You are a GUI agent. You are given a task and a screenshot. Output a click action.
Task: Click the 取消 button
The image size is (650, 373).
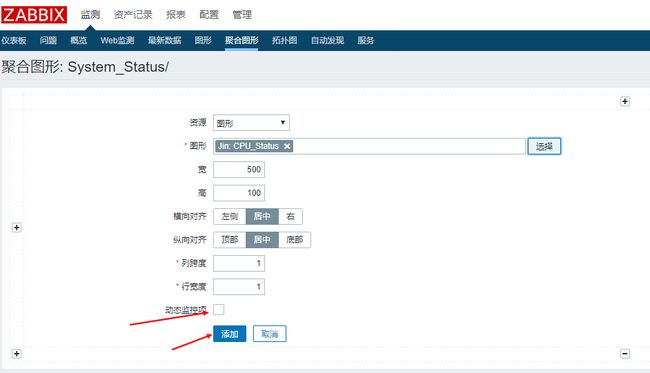click(269, 334)
